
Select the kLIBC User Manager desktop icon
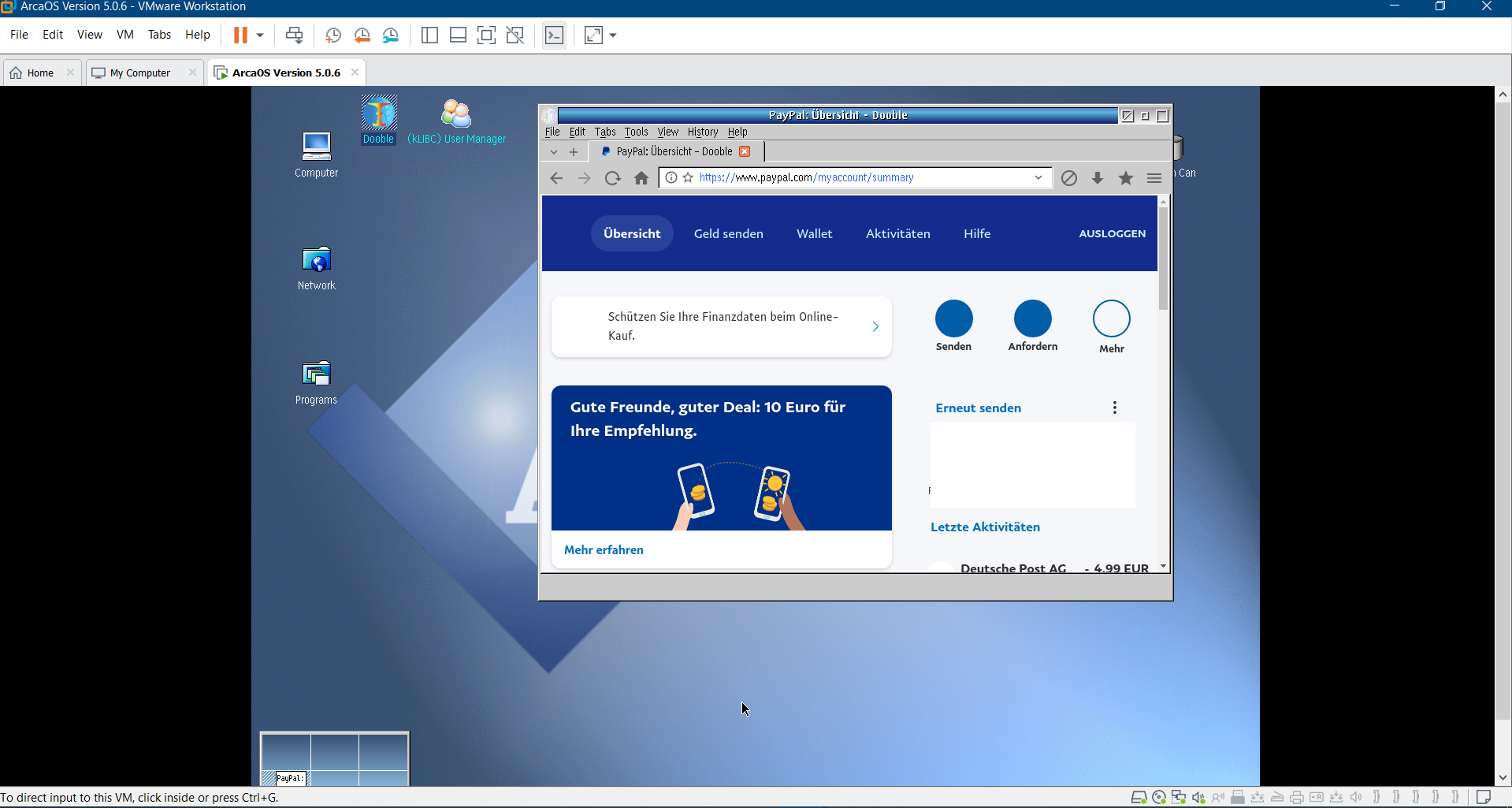(x=456, y=122)
